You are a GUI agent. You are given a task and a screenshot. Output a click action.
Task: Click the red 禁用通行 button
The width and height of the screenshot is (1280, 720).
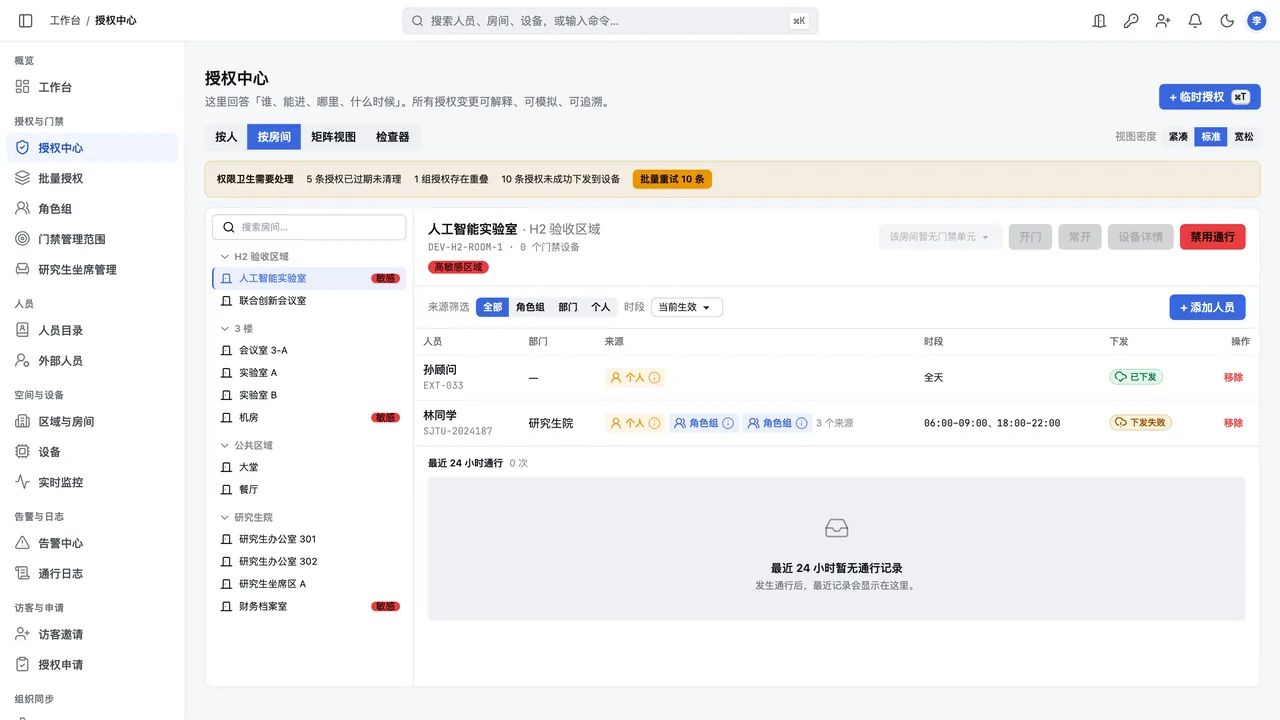tap(1212, 237)
